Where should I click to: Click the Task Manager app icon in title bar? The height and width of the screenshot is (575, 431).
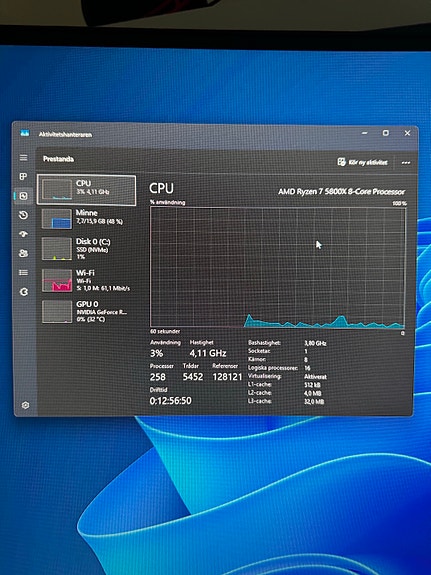point(25,133)
